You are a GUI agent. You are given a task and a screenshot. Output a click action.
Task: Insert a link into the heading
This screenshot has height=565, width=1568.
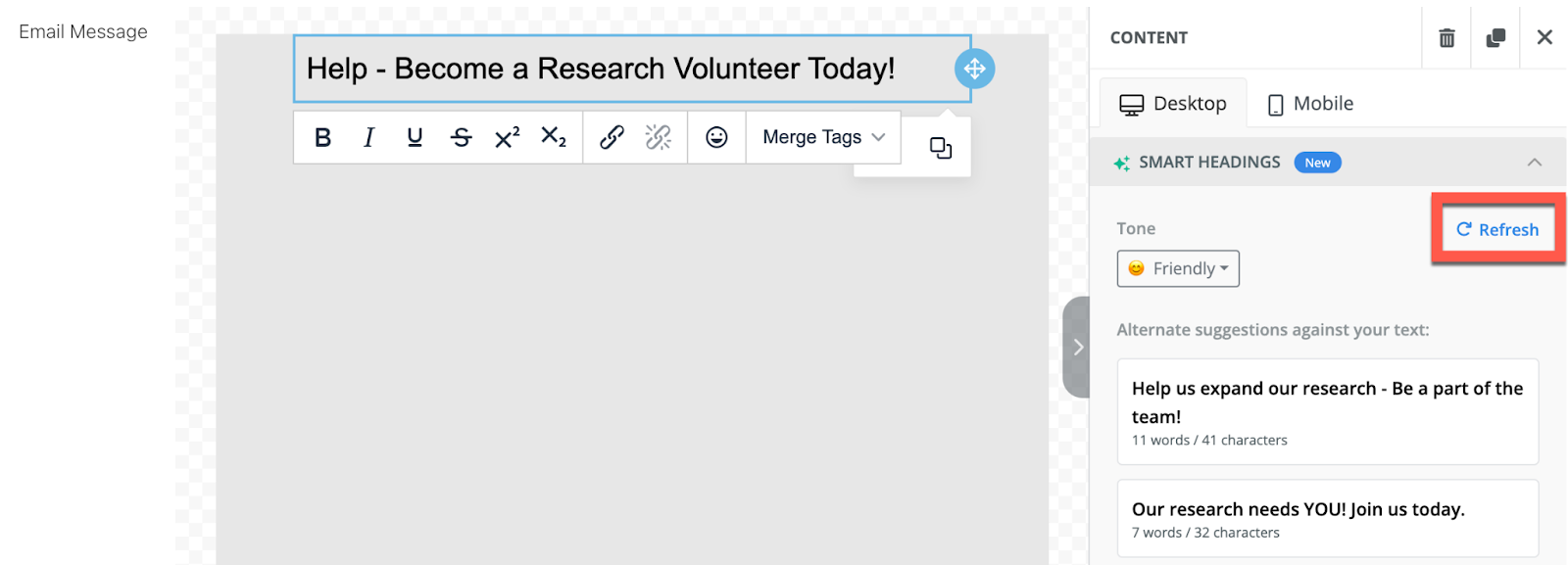[x=612, y=138]
